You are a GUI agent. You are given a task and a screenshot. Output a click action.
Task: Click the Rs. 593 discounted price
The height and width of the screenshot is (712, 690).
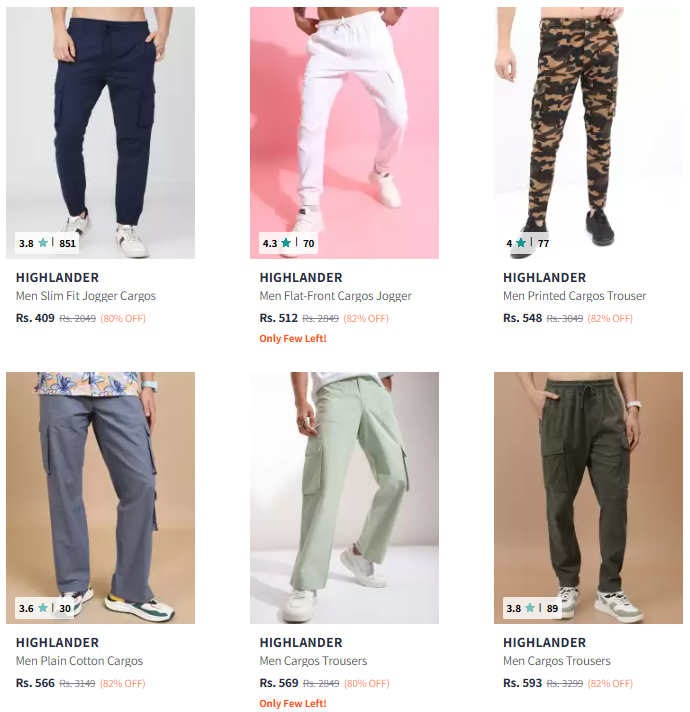pyautogui.click(x=522, y=683)
